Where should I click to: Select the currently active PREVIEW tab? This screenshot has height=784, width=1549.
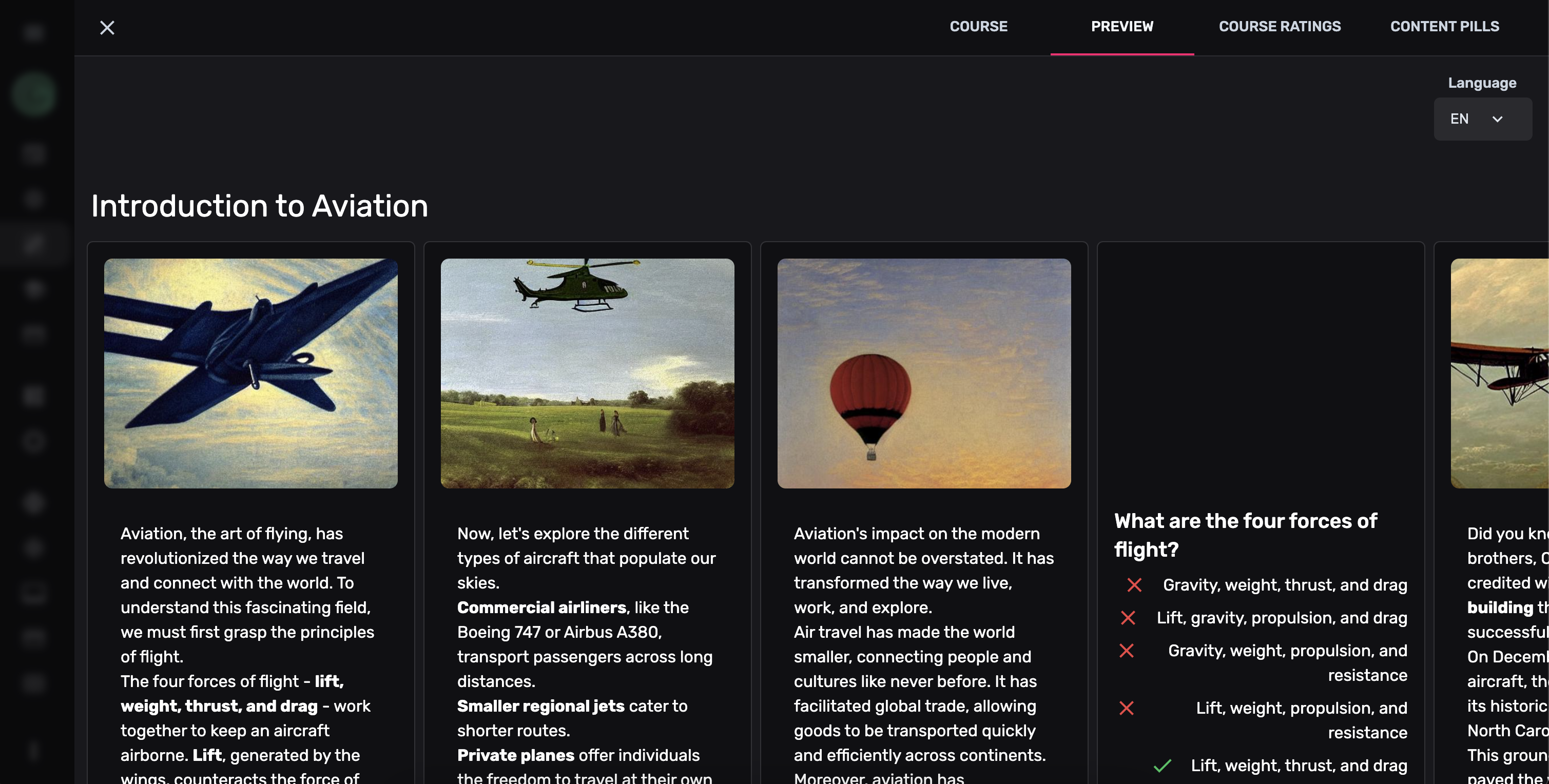coord(1122,27)
